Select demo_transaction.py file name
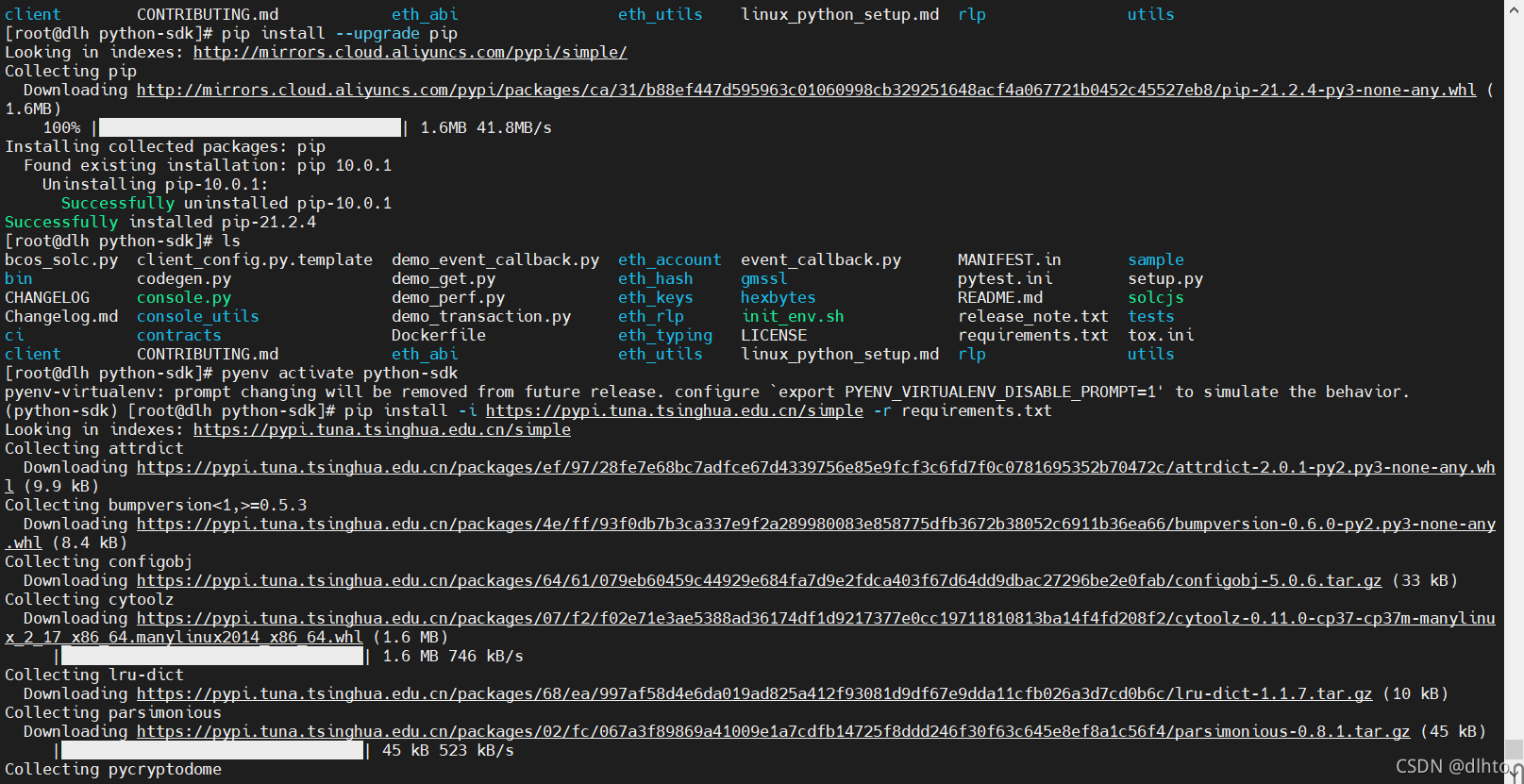Viewport: 1524px width, 784px height. click(481, 316)
